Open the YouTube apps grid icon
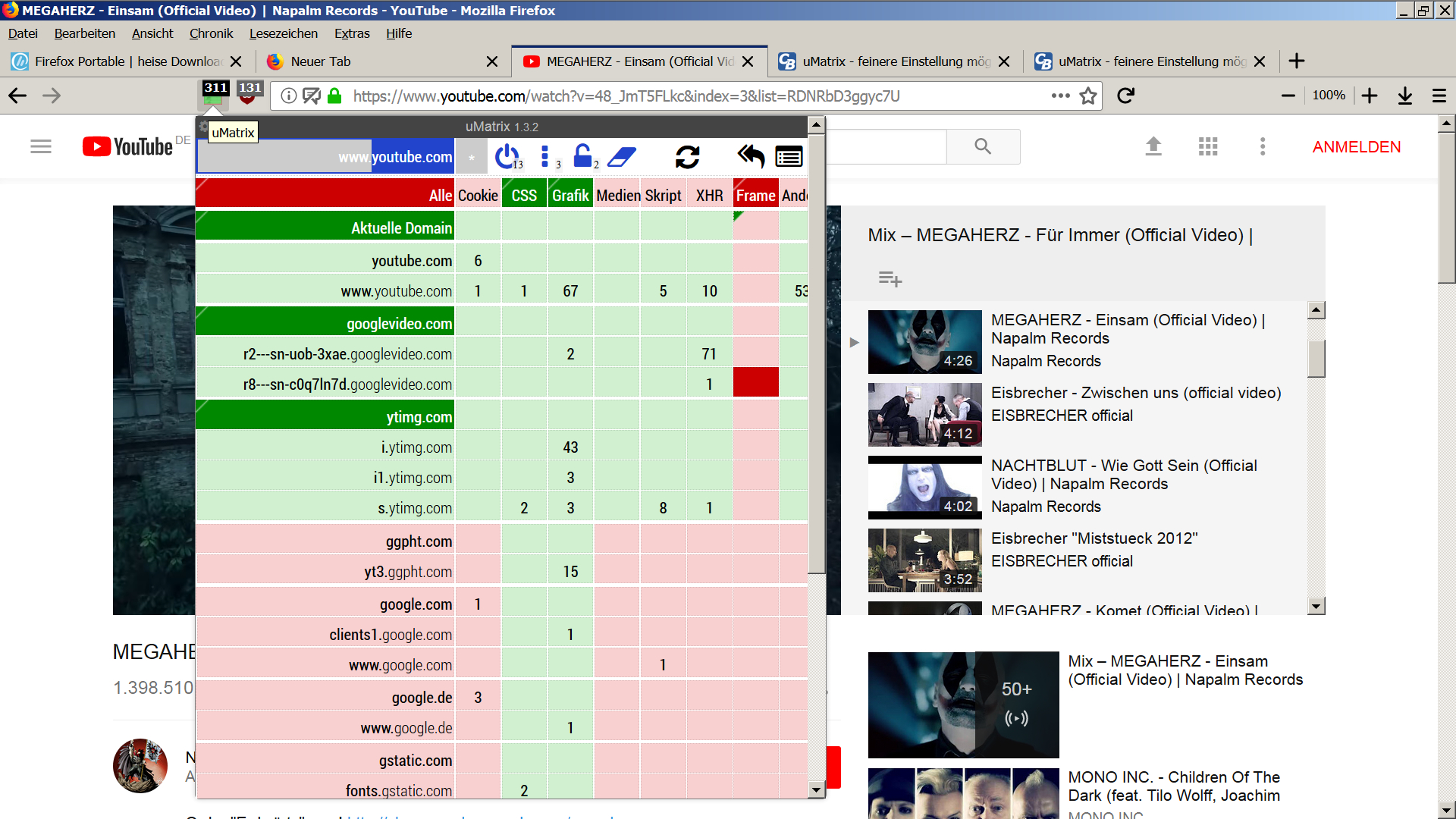The width and height of the screenshot is (1456, 819). pos(1207,146)
